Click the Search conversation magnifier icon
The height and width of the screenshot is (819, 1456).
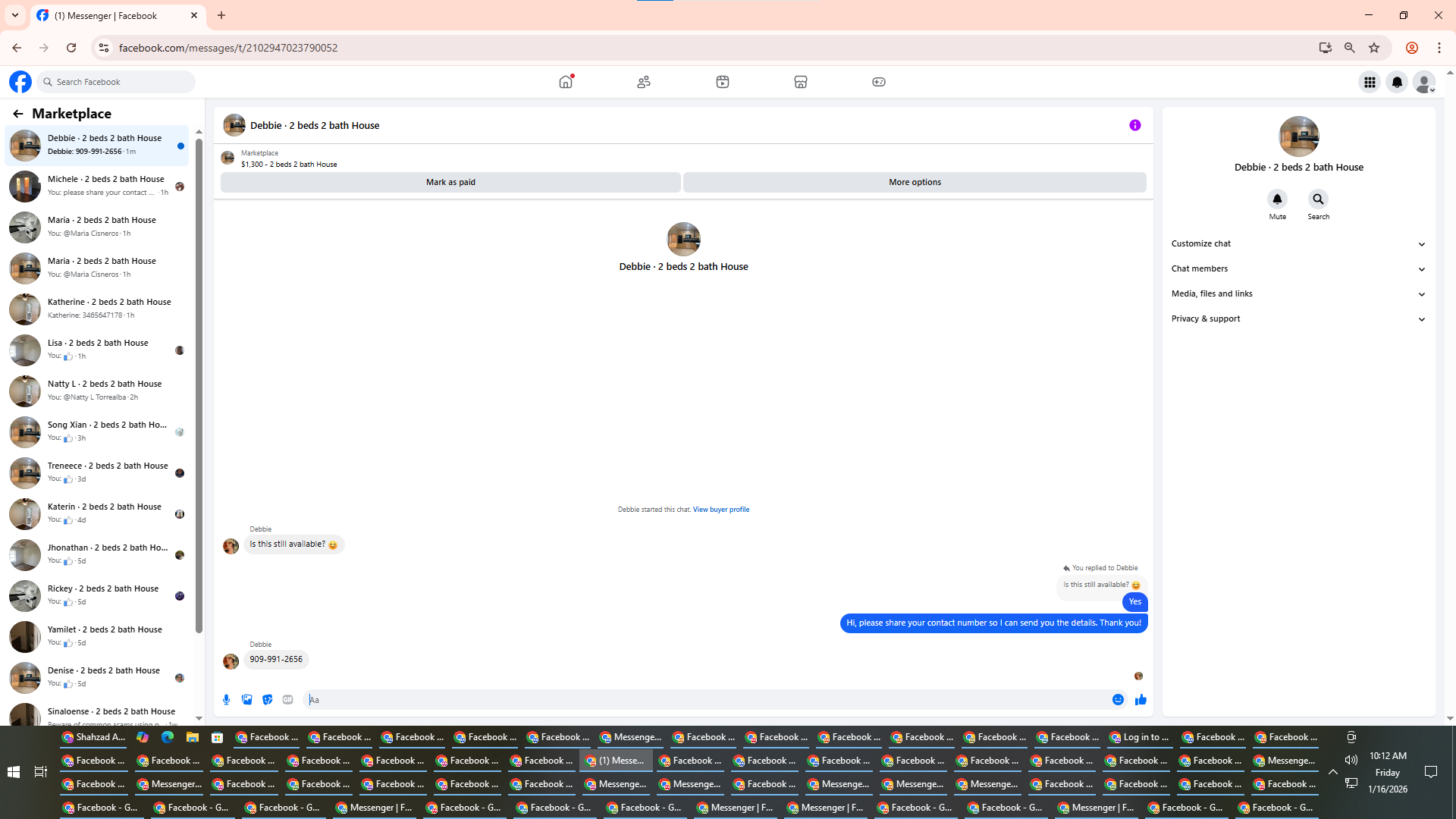[x=1318, y=199]
